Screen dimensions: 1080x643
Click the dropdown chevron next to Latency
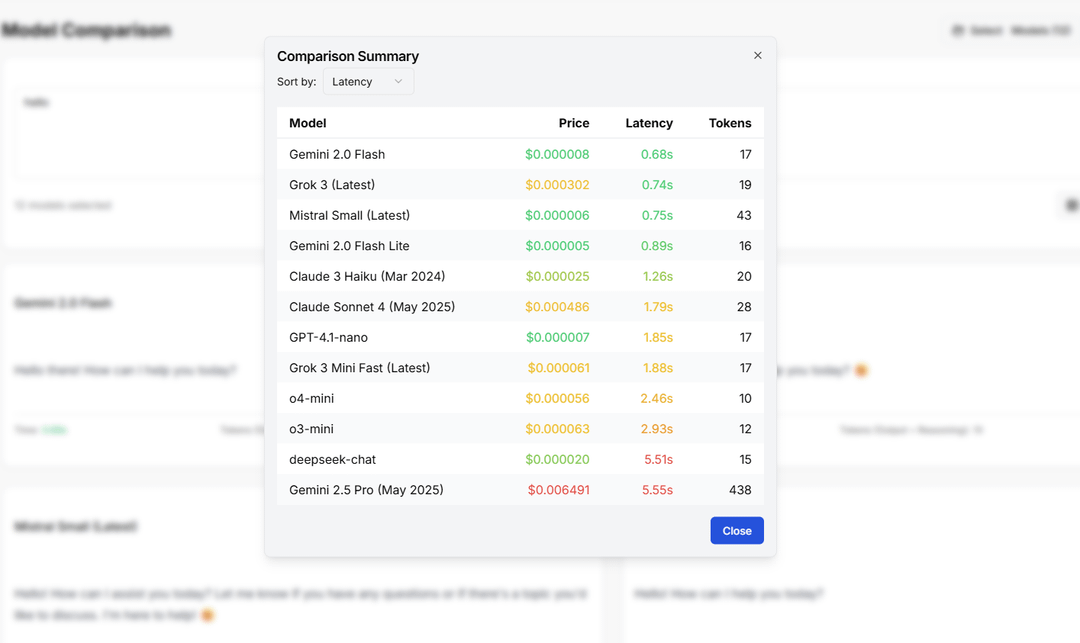tap(398, 81)
